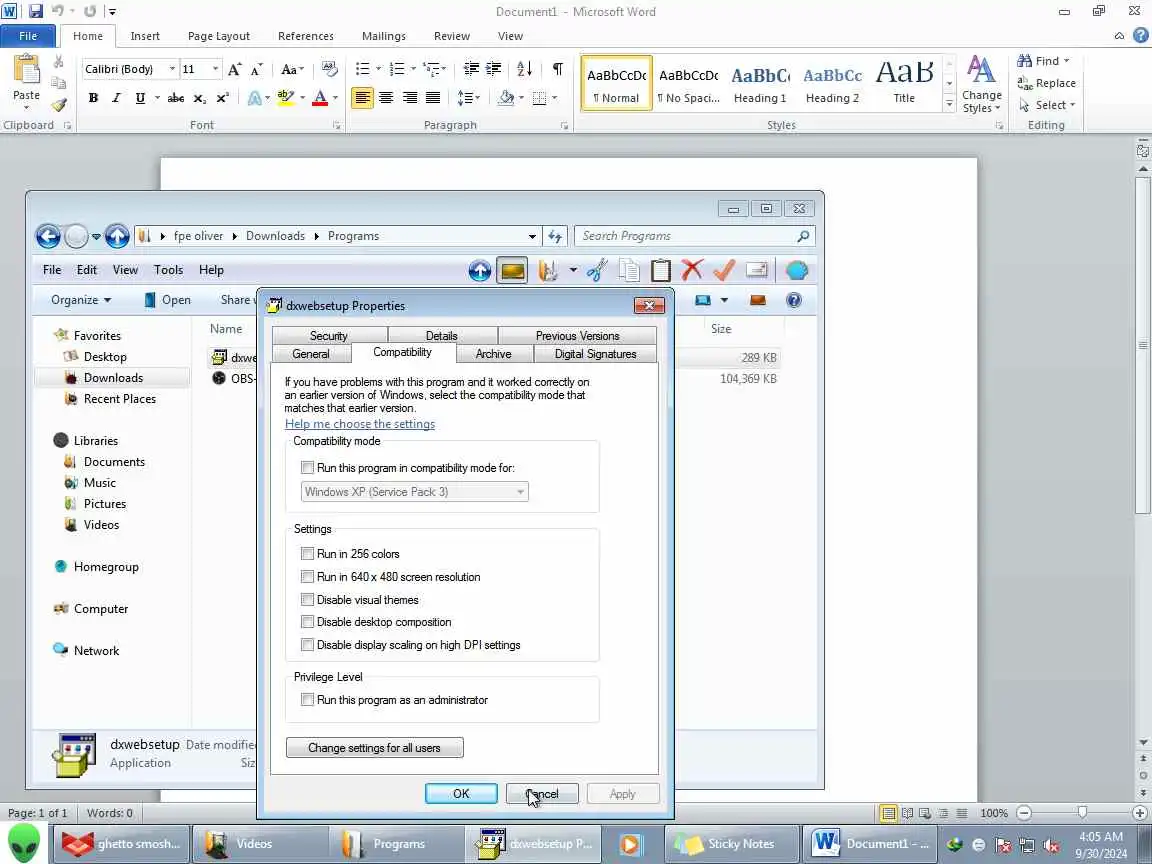This screenshot has width=1152, height=864.
Task: Open Tools menu in Explorer
Action: pos(168,270)
